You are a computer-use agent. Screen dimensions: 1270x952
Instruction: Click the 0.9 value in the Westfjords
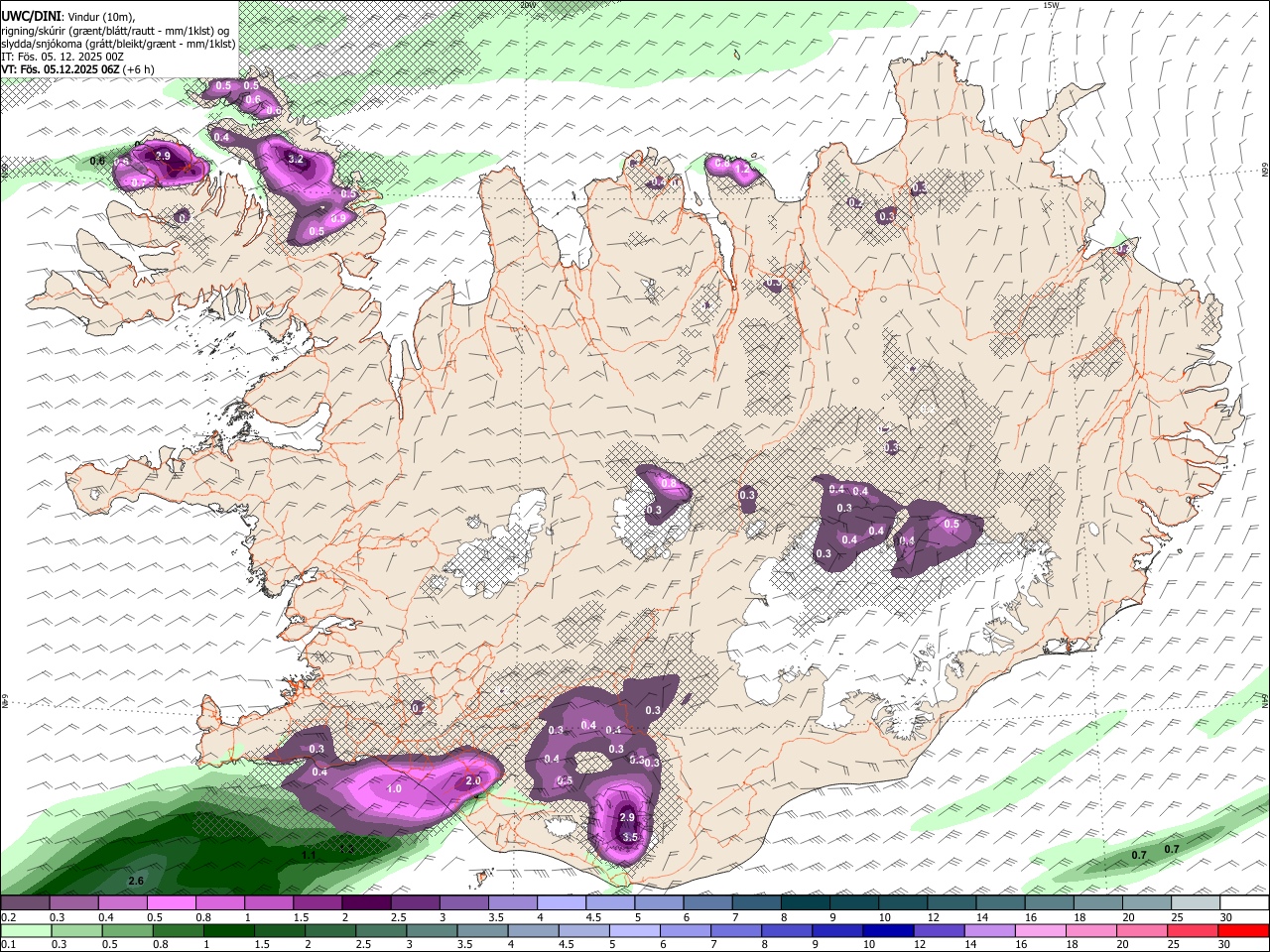point(338,218)
